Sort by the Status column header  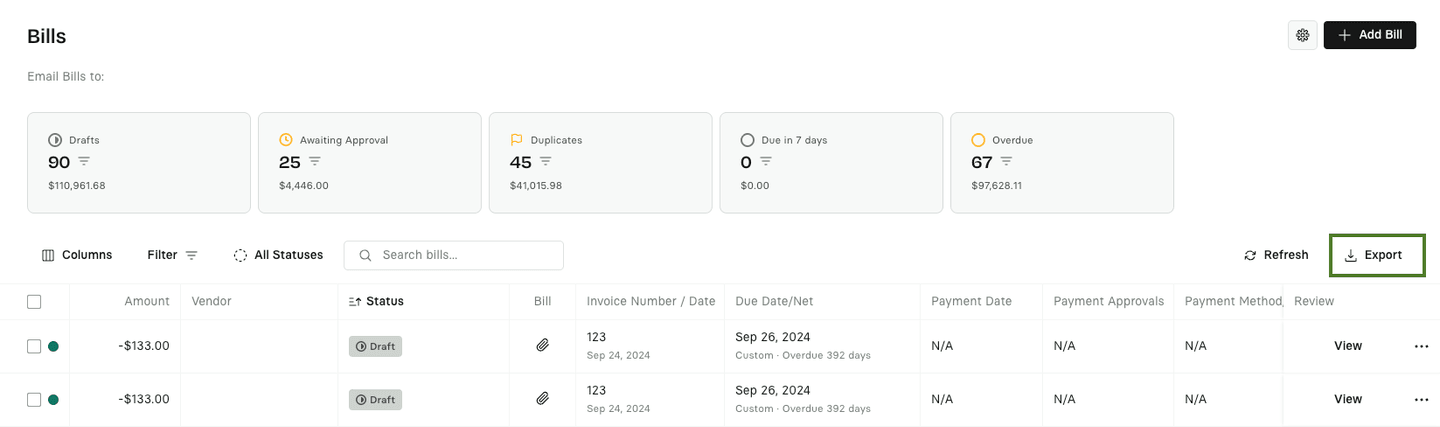(x=376, y=301)
